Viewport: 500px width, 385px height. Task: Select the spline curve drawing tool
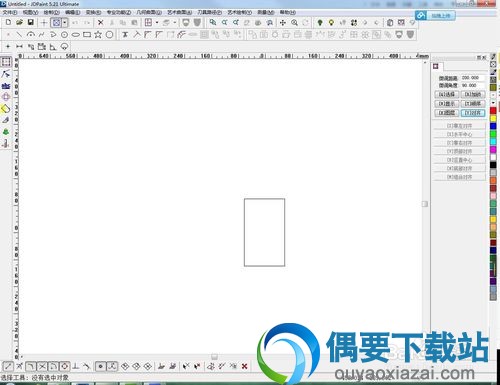(x=42, y=34)
